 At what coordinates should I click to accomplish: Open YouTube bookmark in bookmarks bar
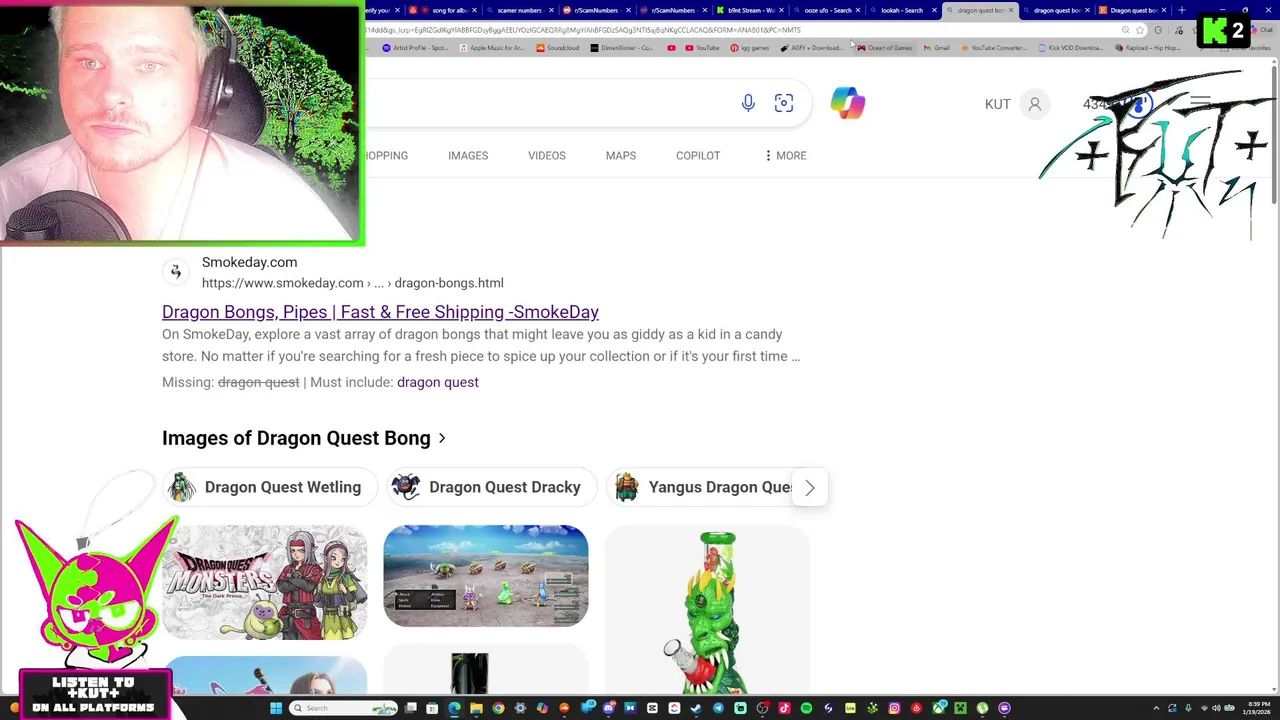coord(701,48)
